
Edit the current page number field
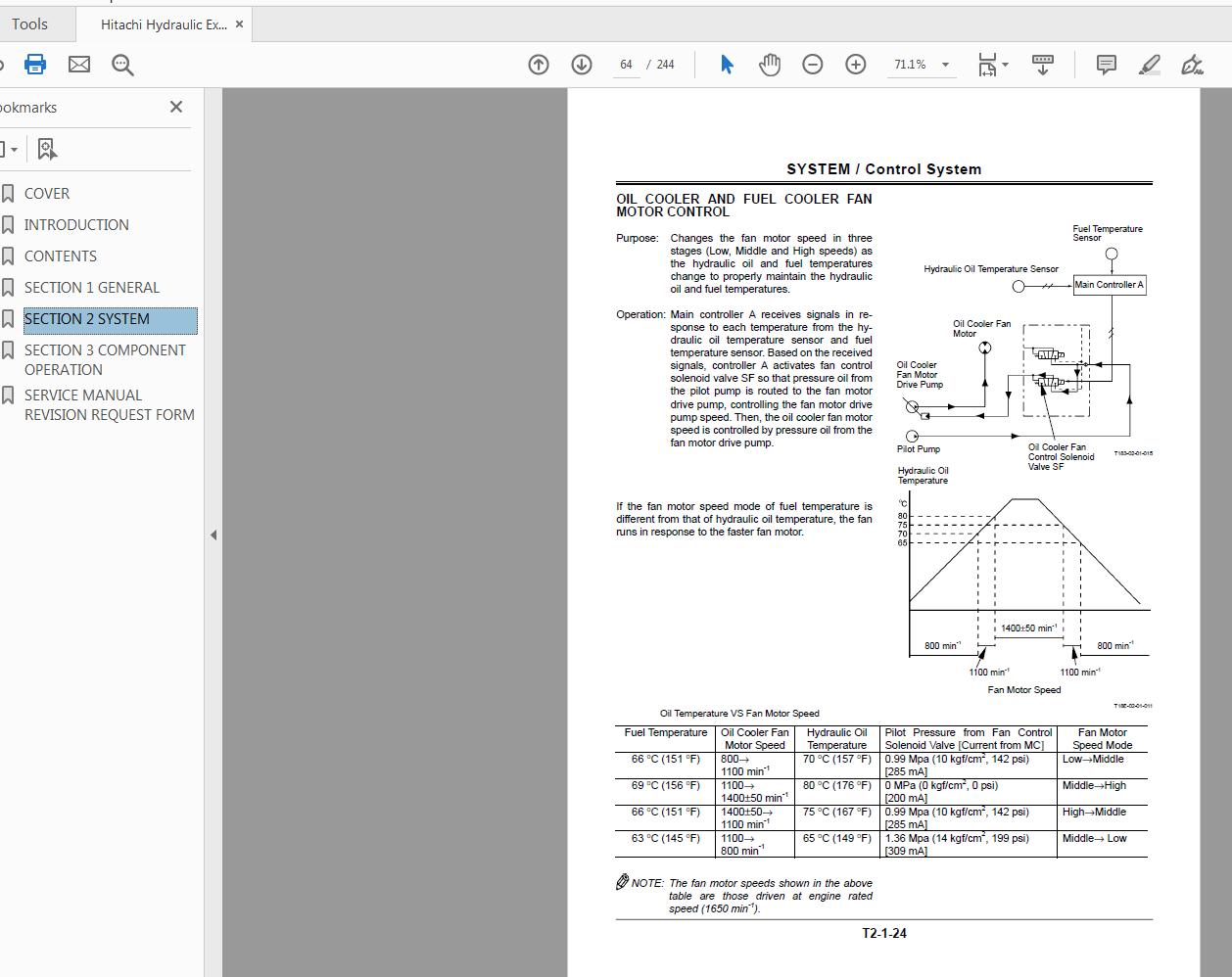pos(625,65)
